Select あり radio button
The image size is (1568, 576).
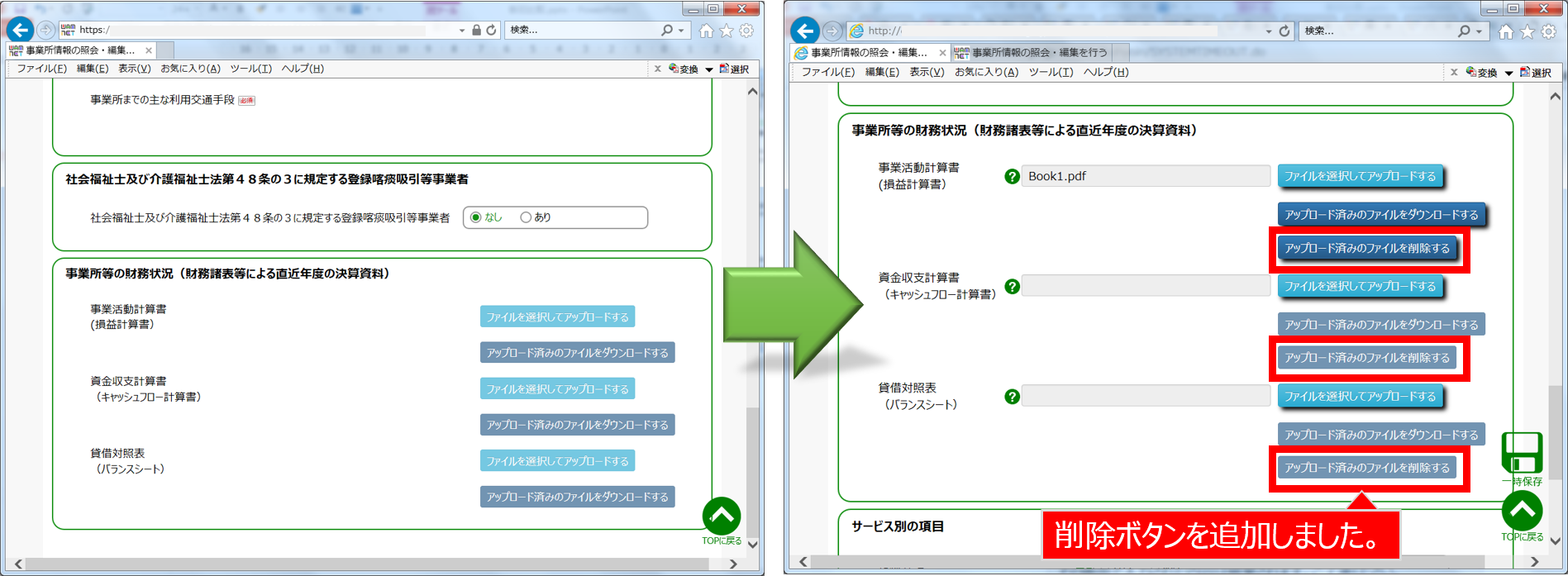click(x=525, y=217)
